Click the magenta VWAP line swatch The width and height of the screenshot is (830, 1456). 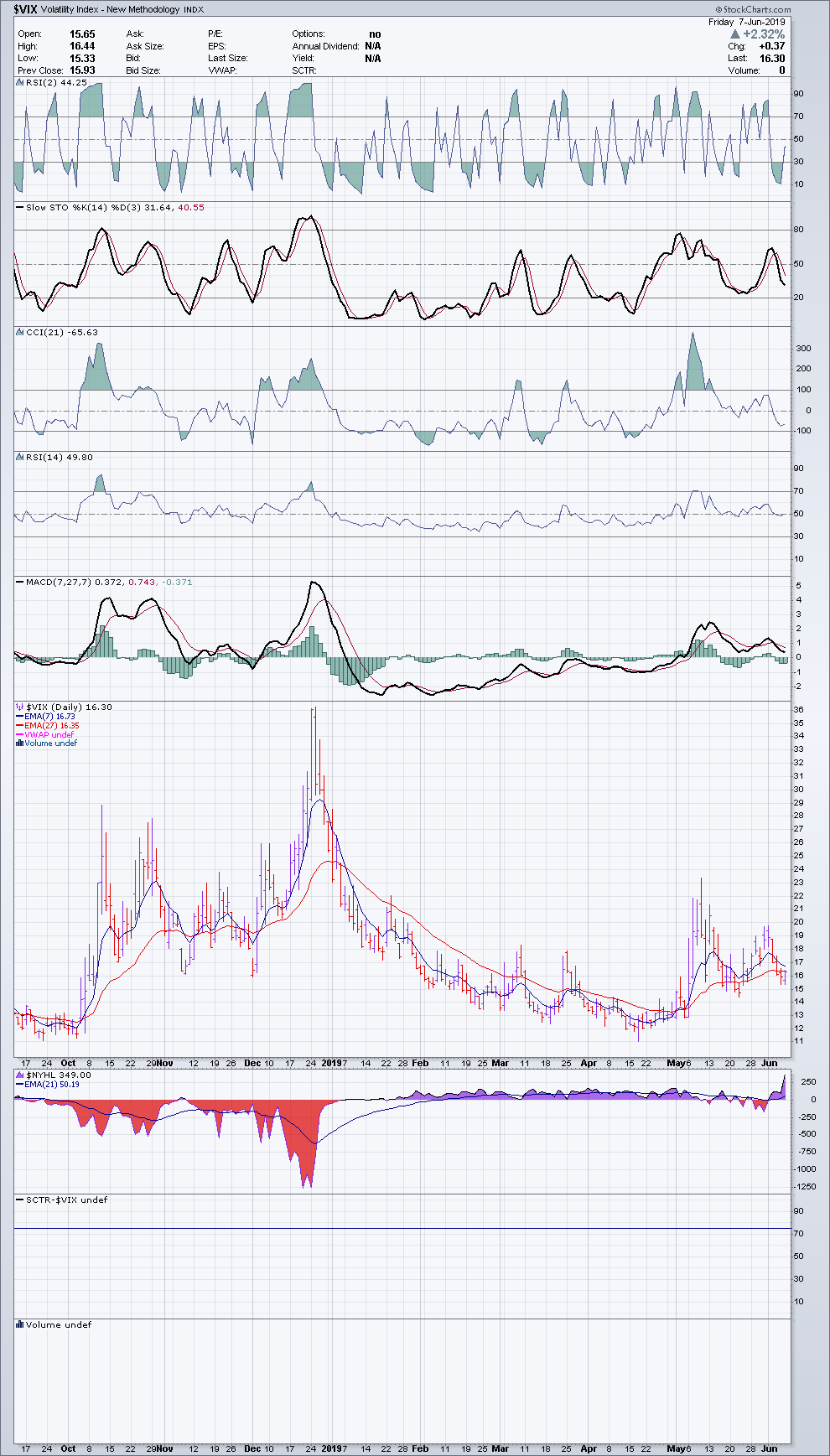coord(19,735)
